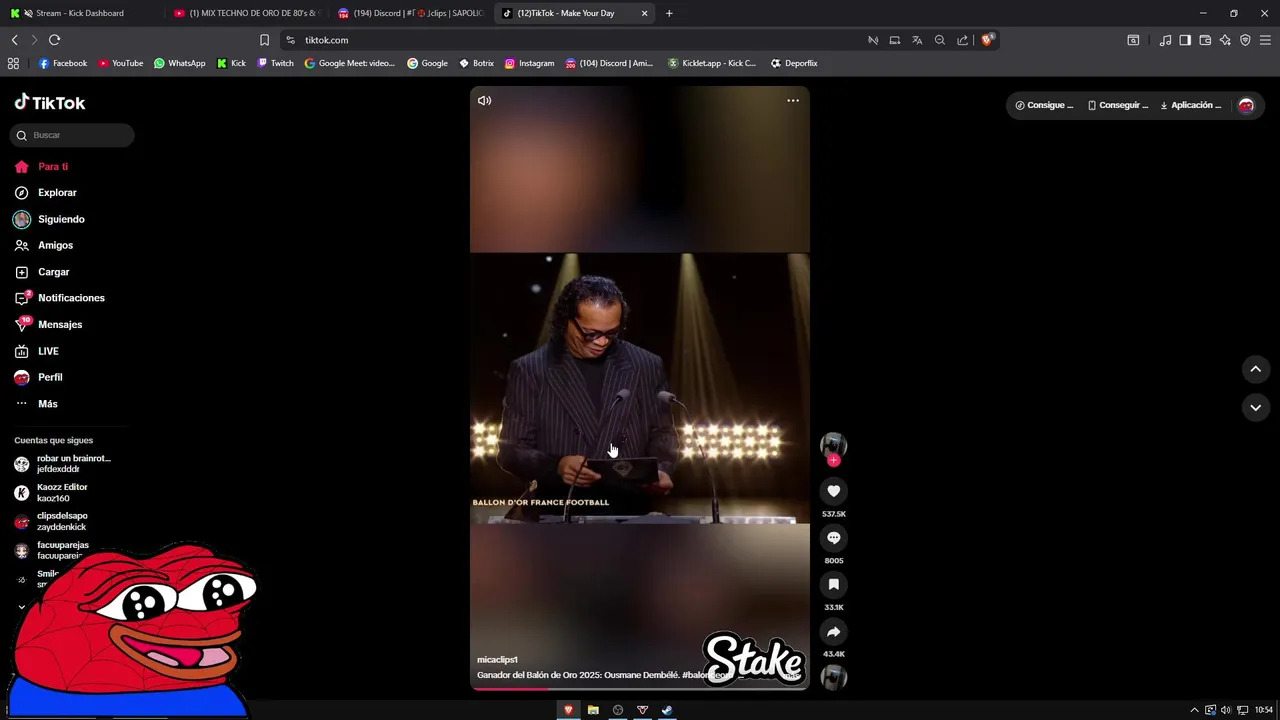Open the Botrix bookmark
The width and height of the screenshot is (1280, 720).
pos(477,63)
